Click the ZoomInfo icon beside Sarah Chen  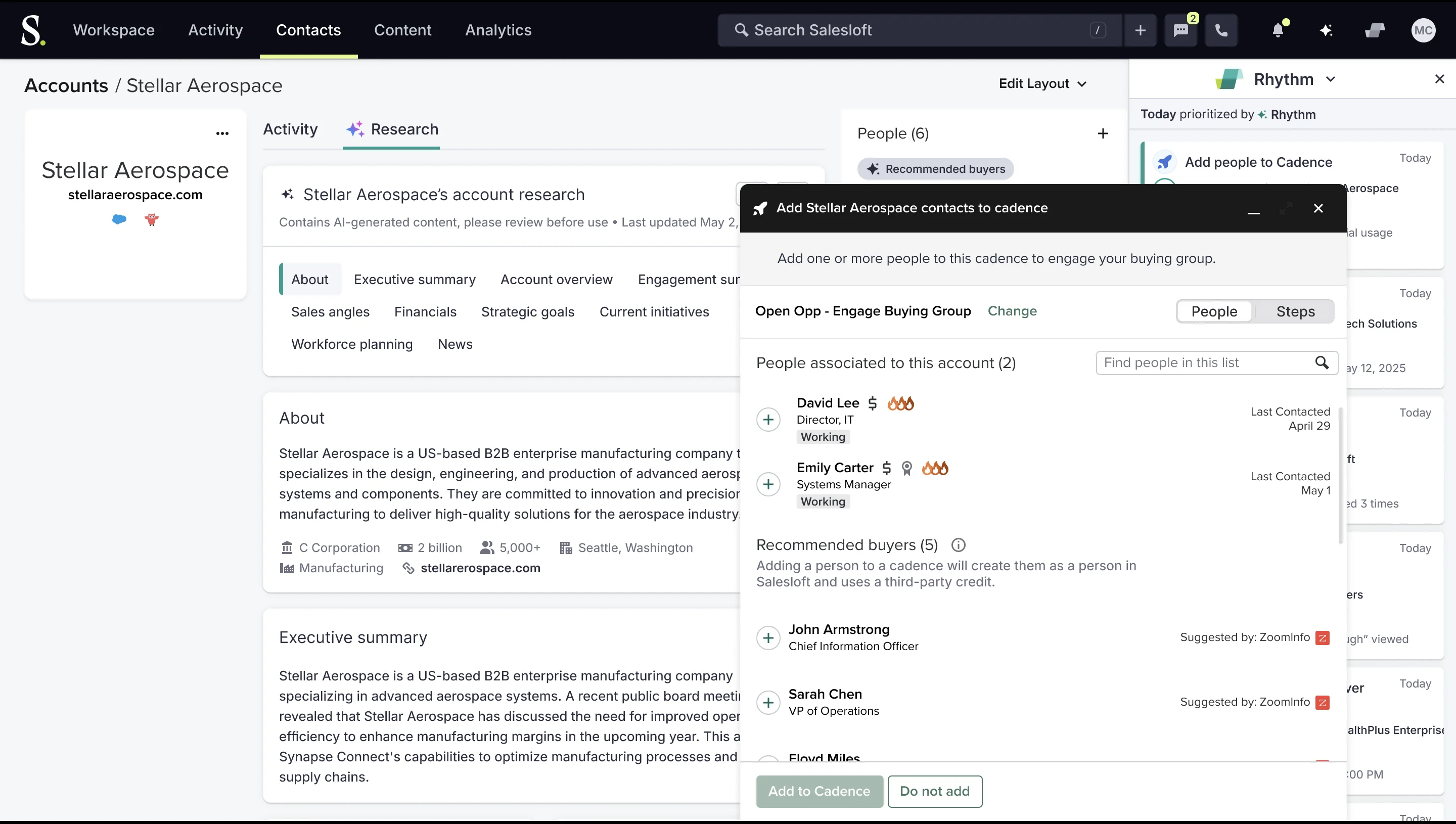point(1323,702)
